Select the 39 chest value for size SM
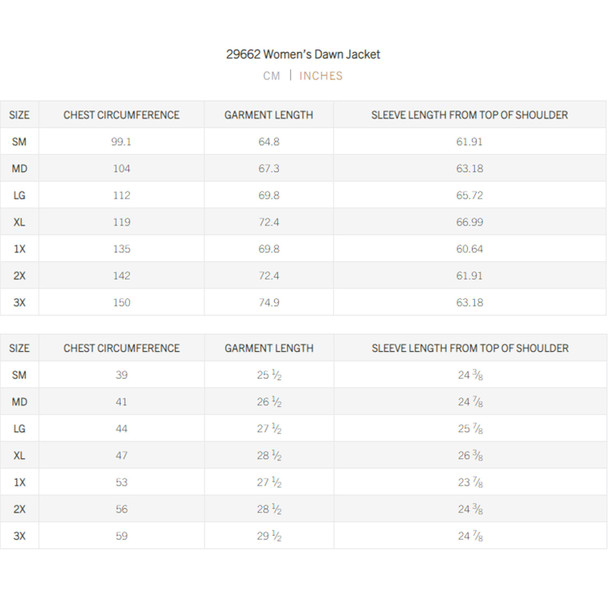Screen dimensions: 608x608 pyautogui.click(x=121, y=375)
